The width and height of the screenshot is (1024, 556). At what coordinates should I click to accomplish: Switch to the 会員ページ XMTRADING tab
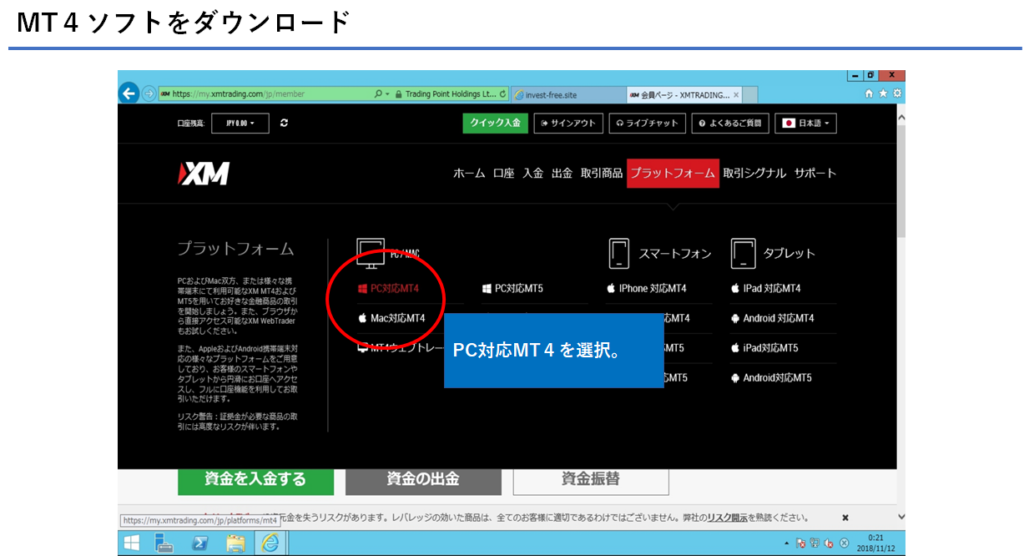(x=684, y=95)
